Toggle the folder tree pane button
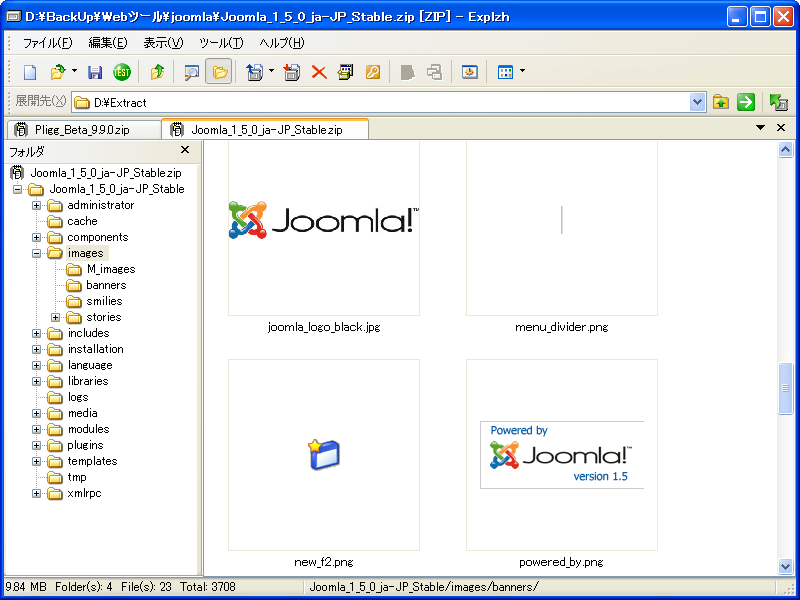800x600 pixels. pos(219,71)
